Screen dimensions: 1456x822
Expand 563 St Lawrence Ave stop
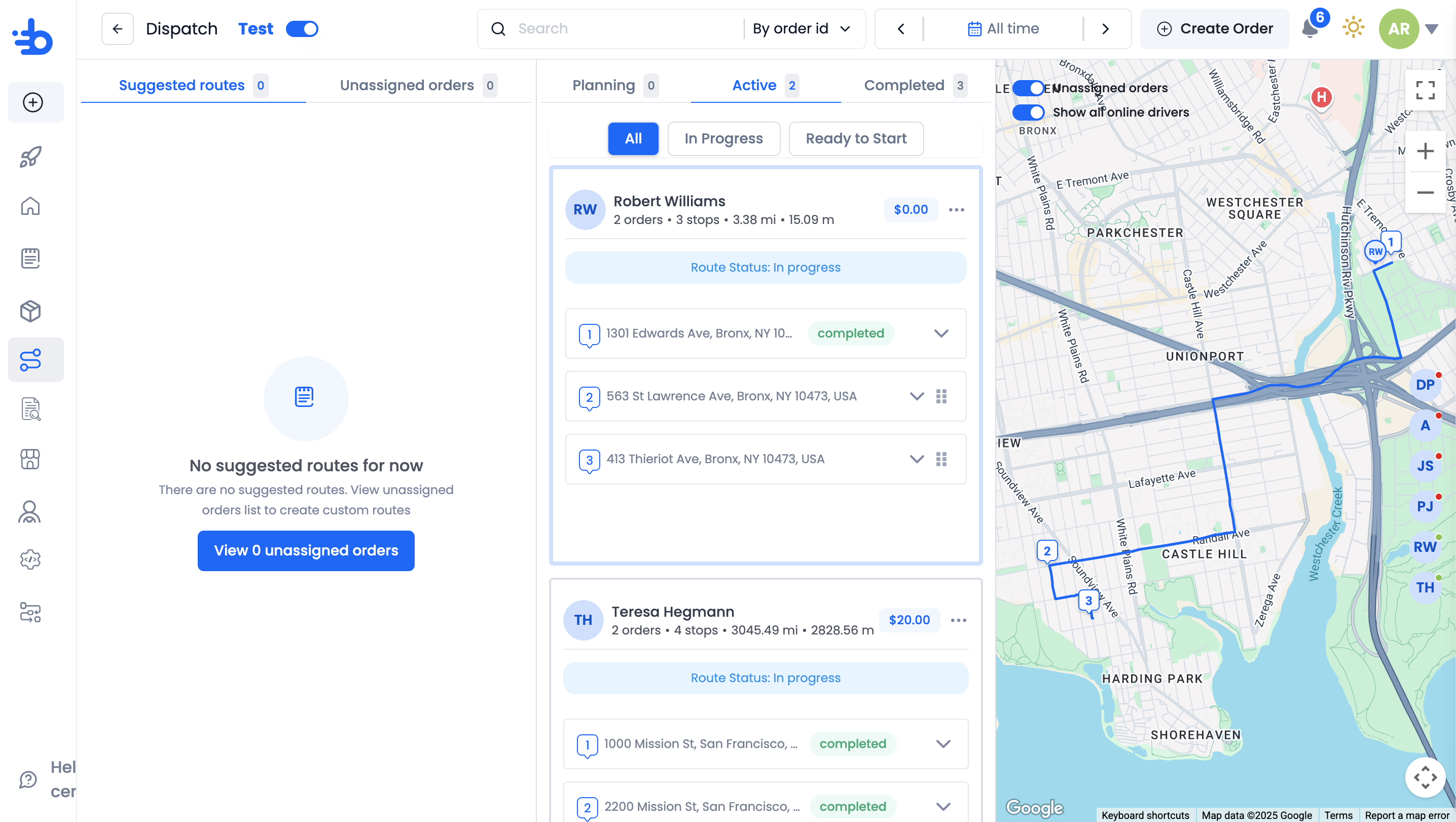point(917,396)
